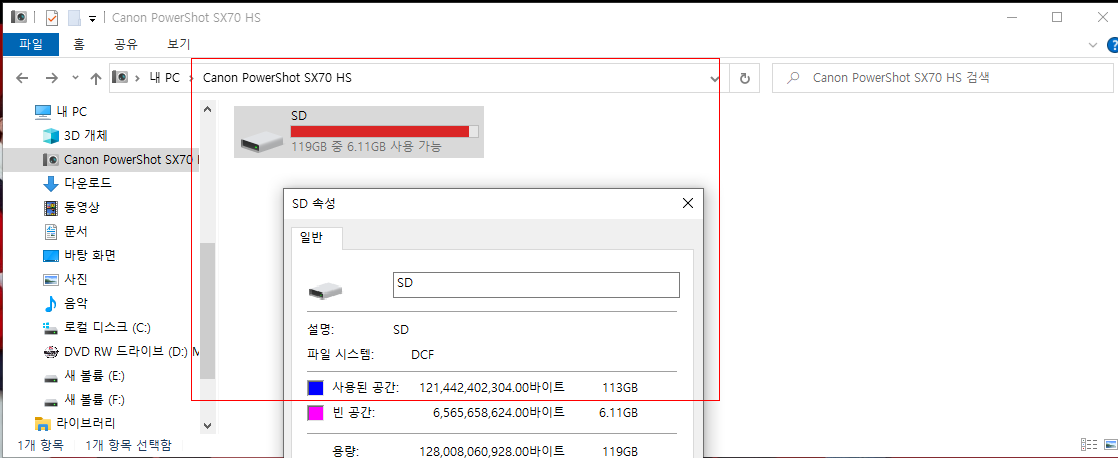Open chevron after 내 PC breadcrumb
The width and height of the screenshot is (1118, 458).
192,78
